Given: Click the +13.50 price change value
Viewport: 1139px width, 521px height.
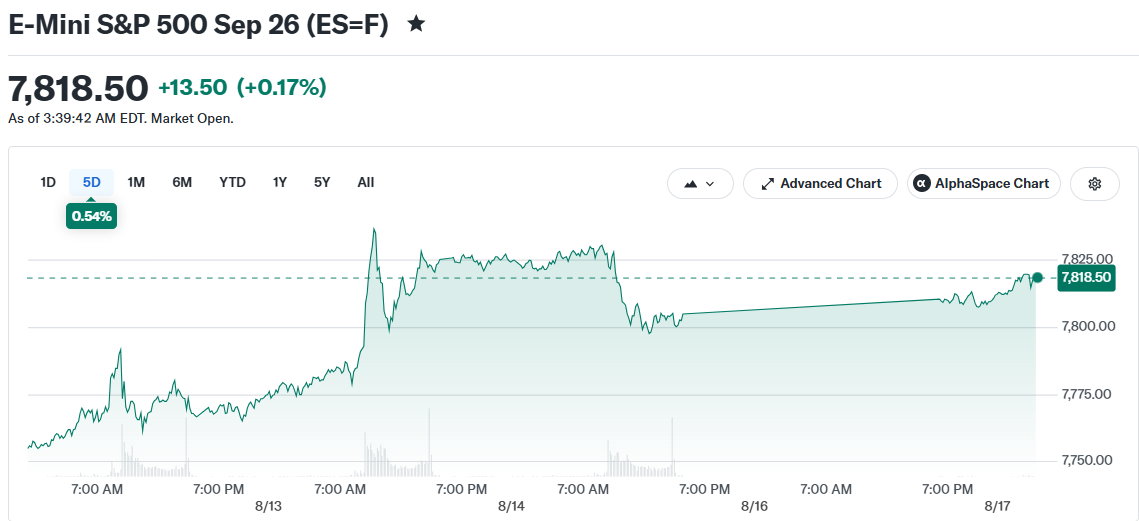Looking at the screenshot, I should coord(193,88).
